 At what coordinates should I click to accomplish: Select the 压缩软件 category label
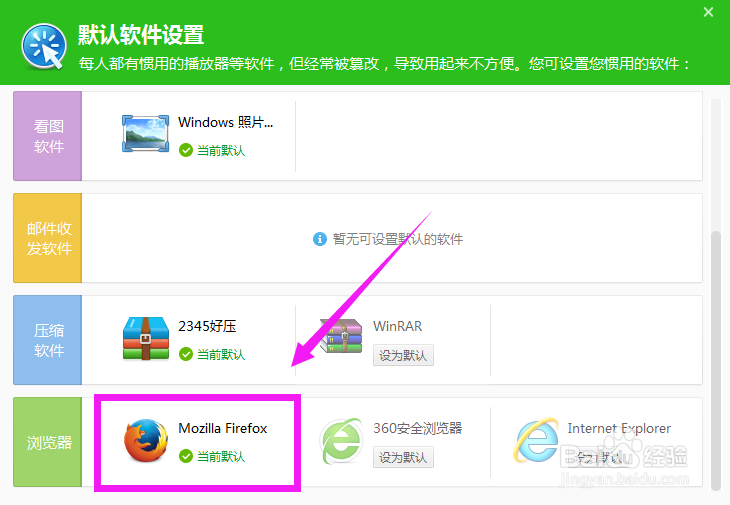pos(48,340)
